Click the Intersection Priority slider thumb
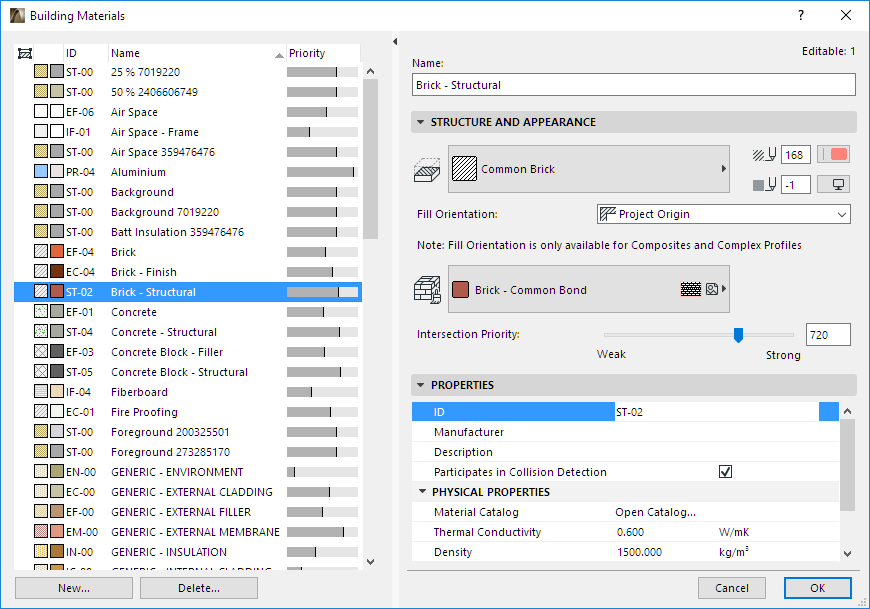 point(738,334)
